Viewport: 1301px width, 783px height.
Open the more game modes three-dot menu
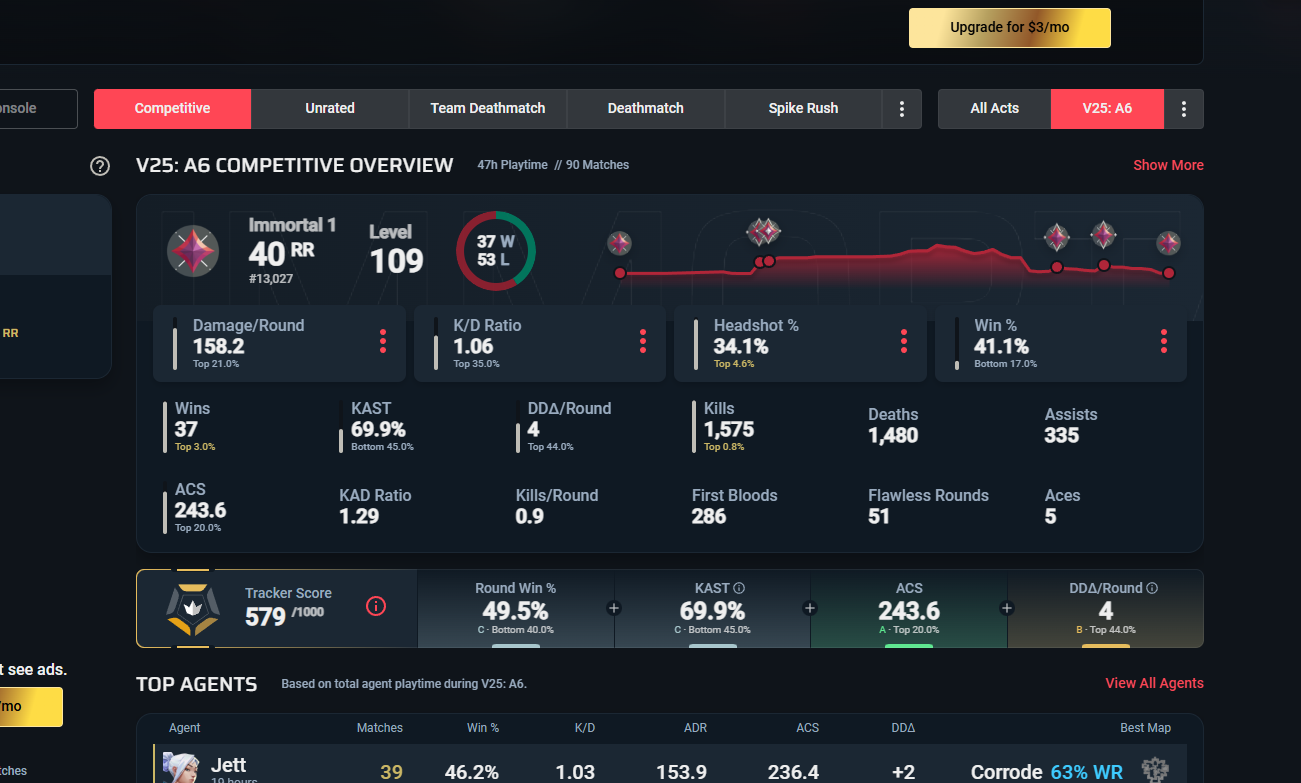[902, 109]
